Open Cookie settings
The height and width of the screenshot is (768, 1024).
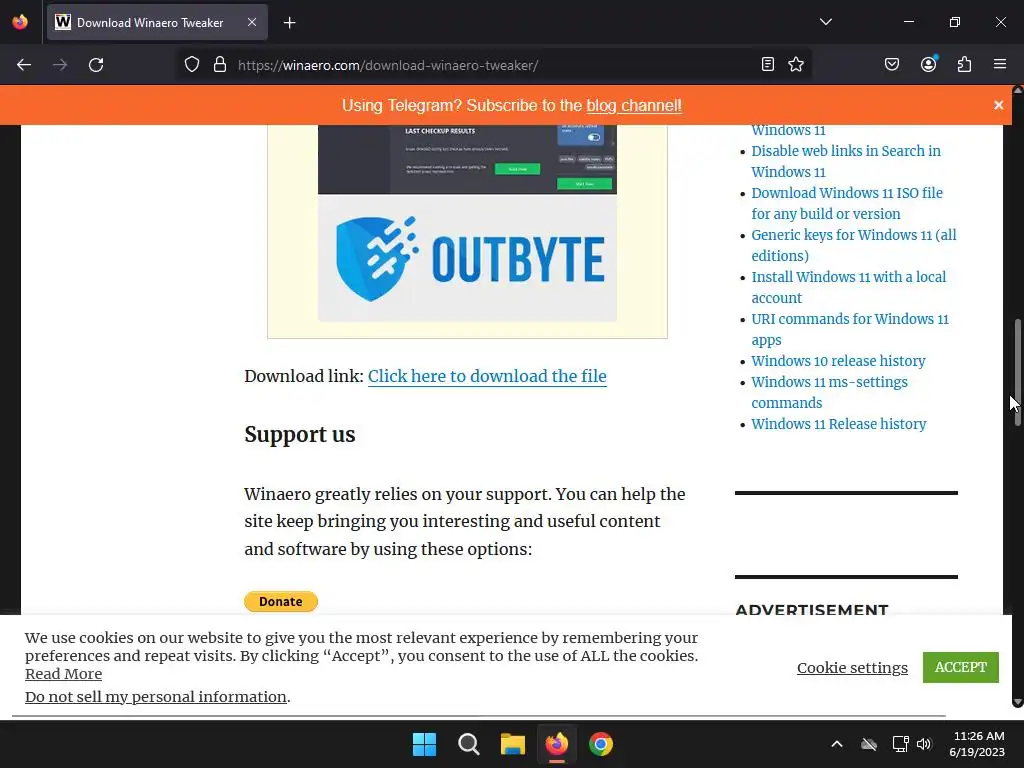852,667
